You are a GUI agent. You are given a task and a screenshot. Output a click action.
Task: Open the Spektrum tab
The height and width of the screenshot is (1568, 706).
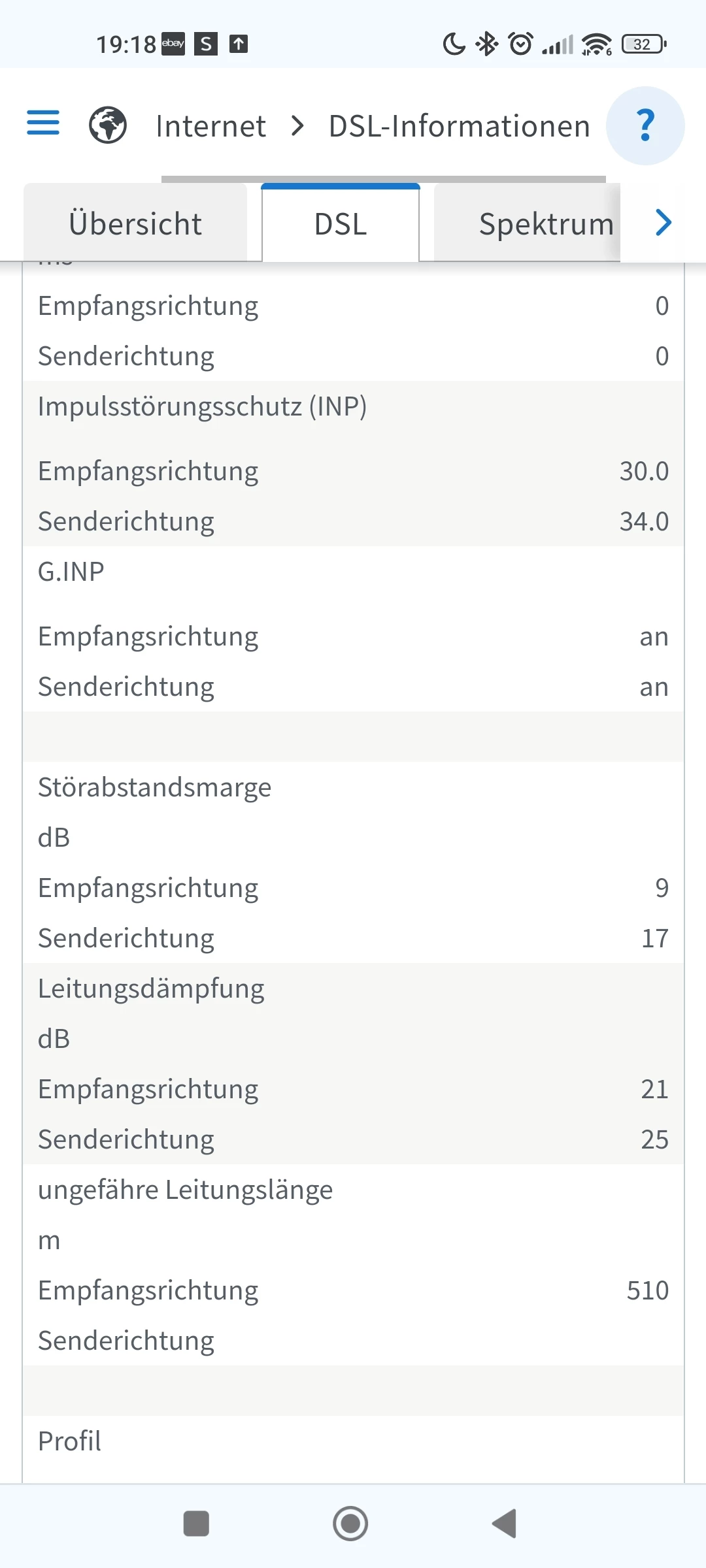point(546,223)
